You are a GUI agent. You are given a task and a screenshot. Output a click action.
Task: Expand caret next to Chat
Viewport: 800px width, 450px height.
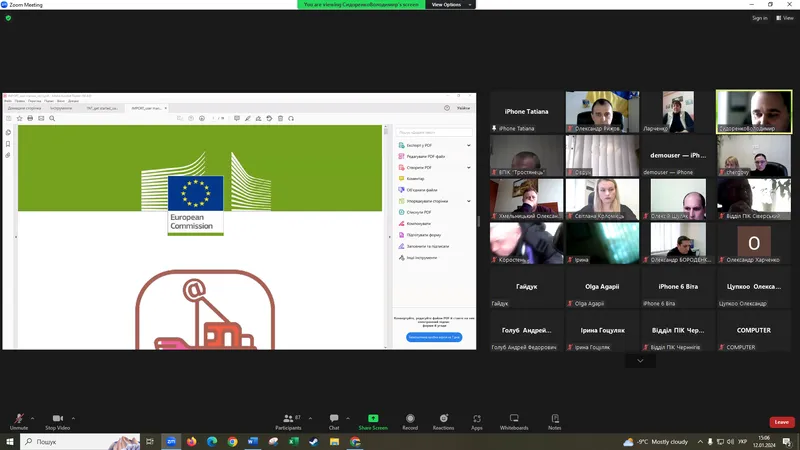pos(348,418)
